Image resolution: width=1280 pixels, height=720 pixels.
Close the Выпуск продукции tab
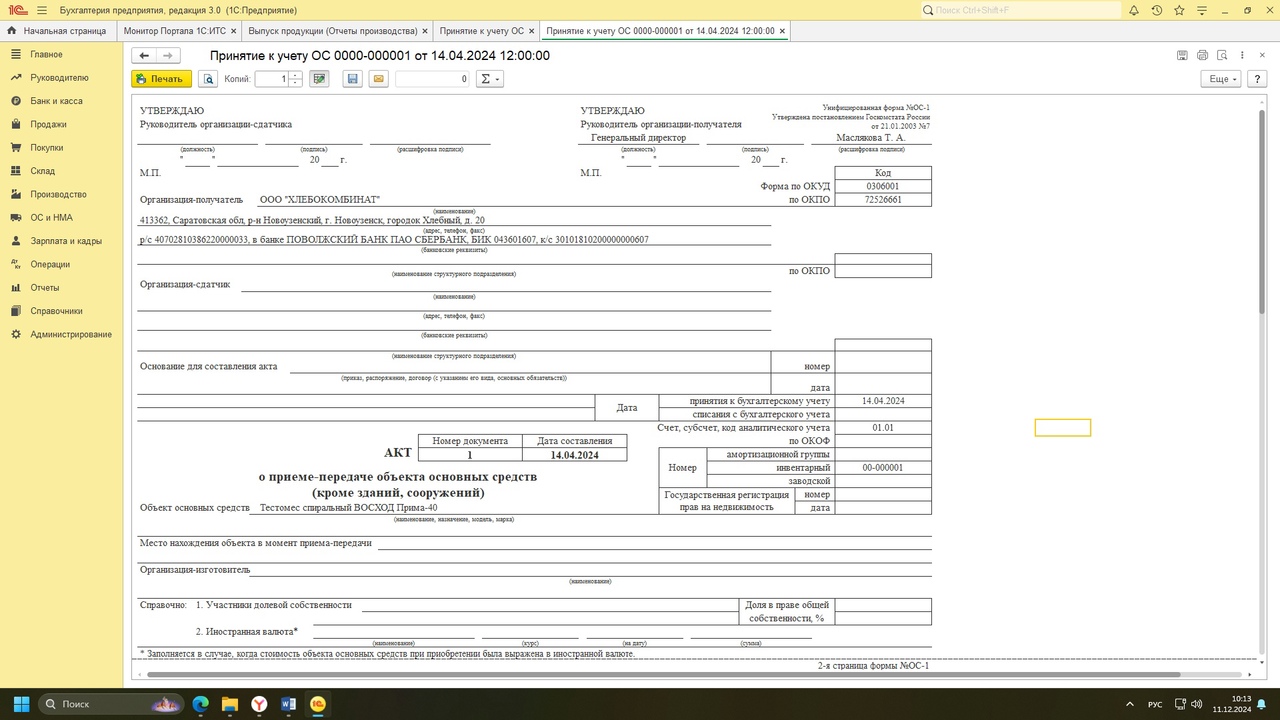pos(425,31)
